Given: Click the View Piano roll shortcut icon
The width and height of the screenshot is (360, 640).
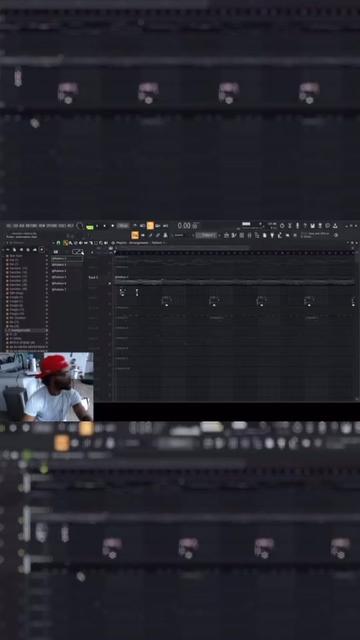Looking at the screenshot, I should point(234,235).
